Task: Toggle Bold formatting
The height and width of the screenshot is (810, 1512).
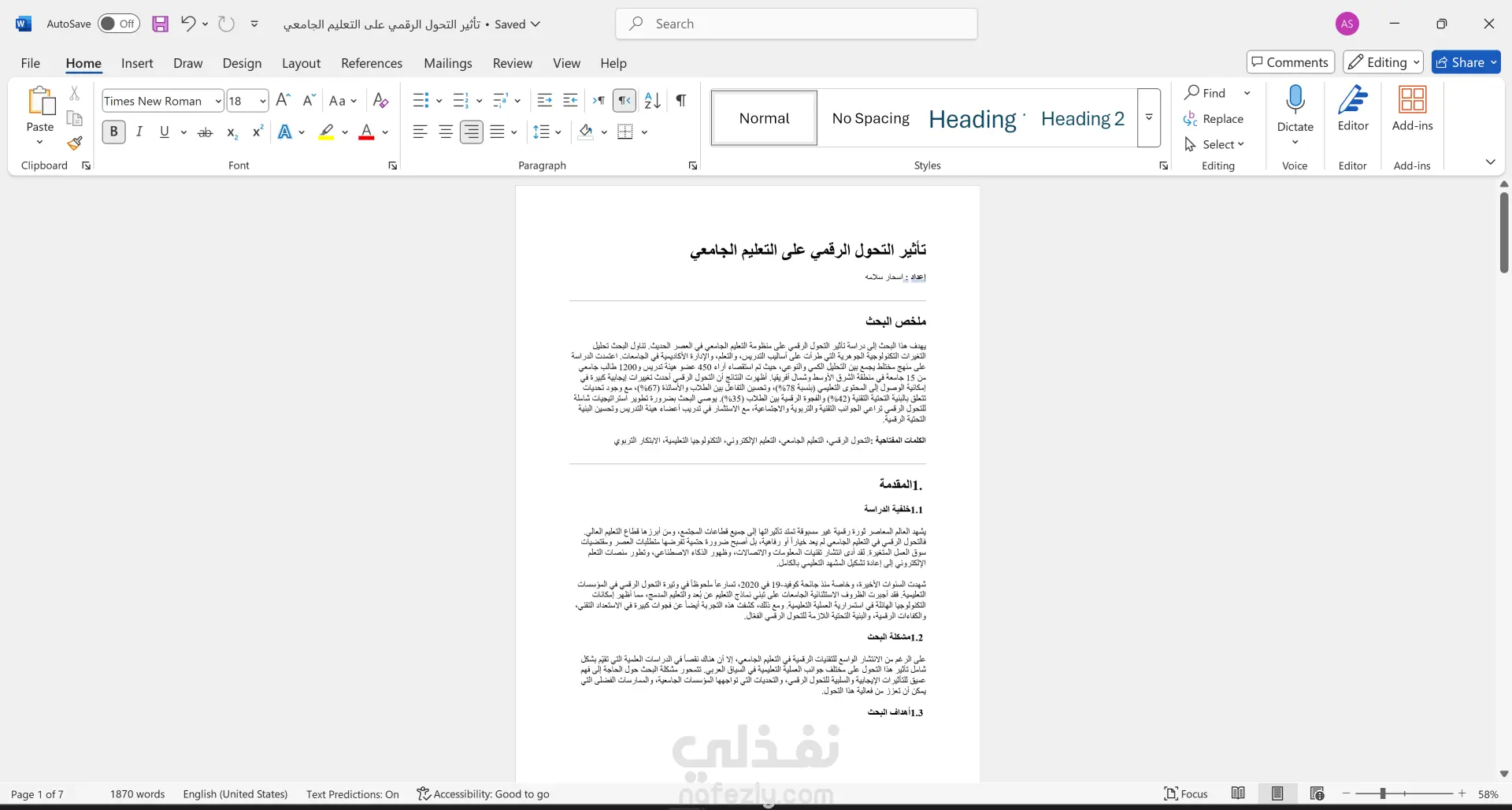Action: pyautogui.click(x=113, y=132)
